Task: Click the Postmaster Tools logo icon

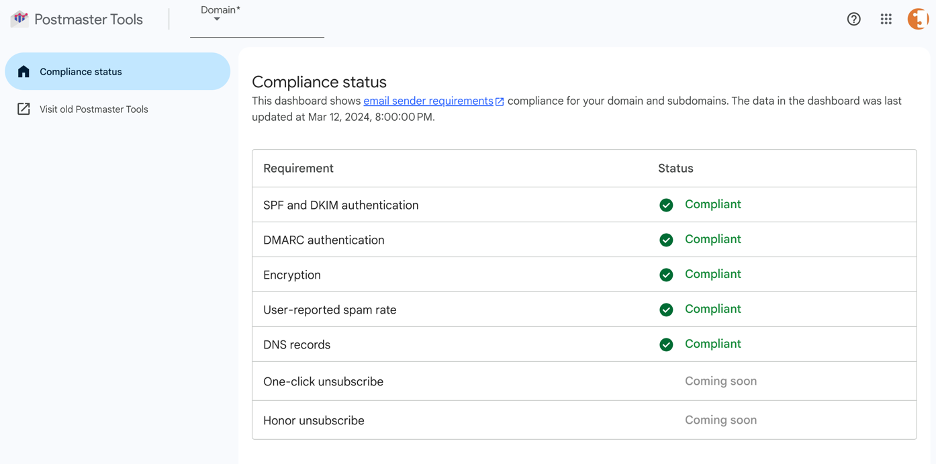Action: [19, 19]
